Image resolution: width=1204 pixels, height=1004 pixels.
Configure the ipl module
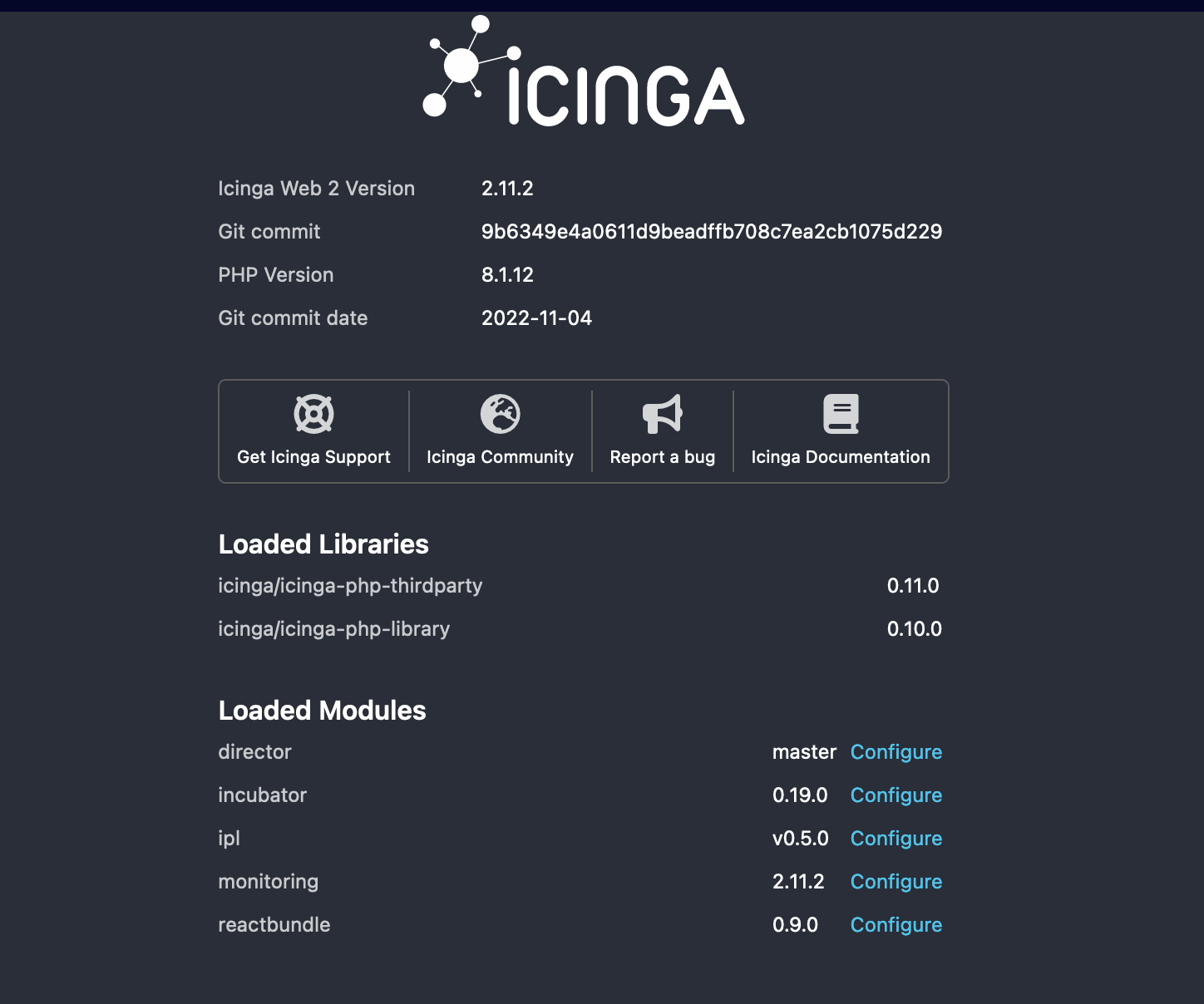click(x=896, y=838)
